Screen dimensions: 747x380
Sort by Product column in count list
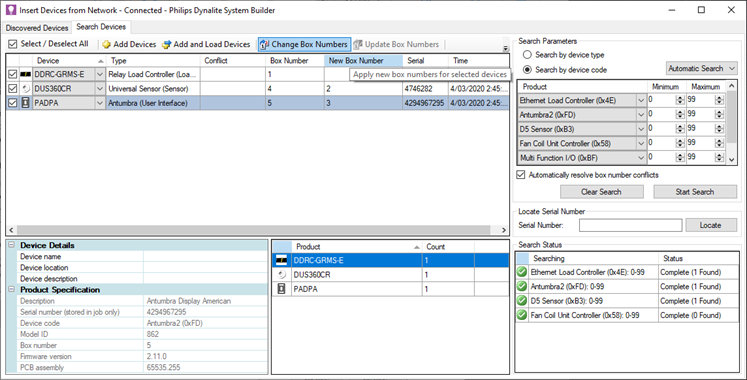pyautogui.click(x=356, y=247)
